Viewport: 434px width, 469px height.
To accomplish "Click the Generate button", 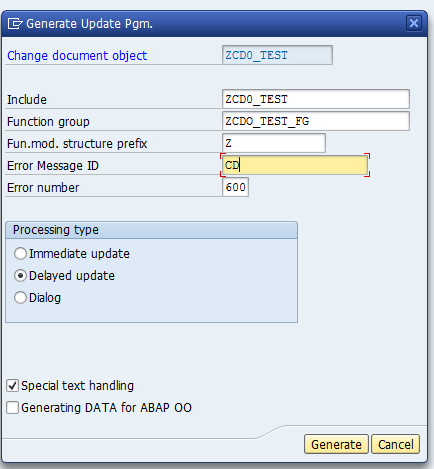I will tap(336, 444).
